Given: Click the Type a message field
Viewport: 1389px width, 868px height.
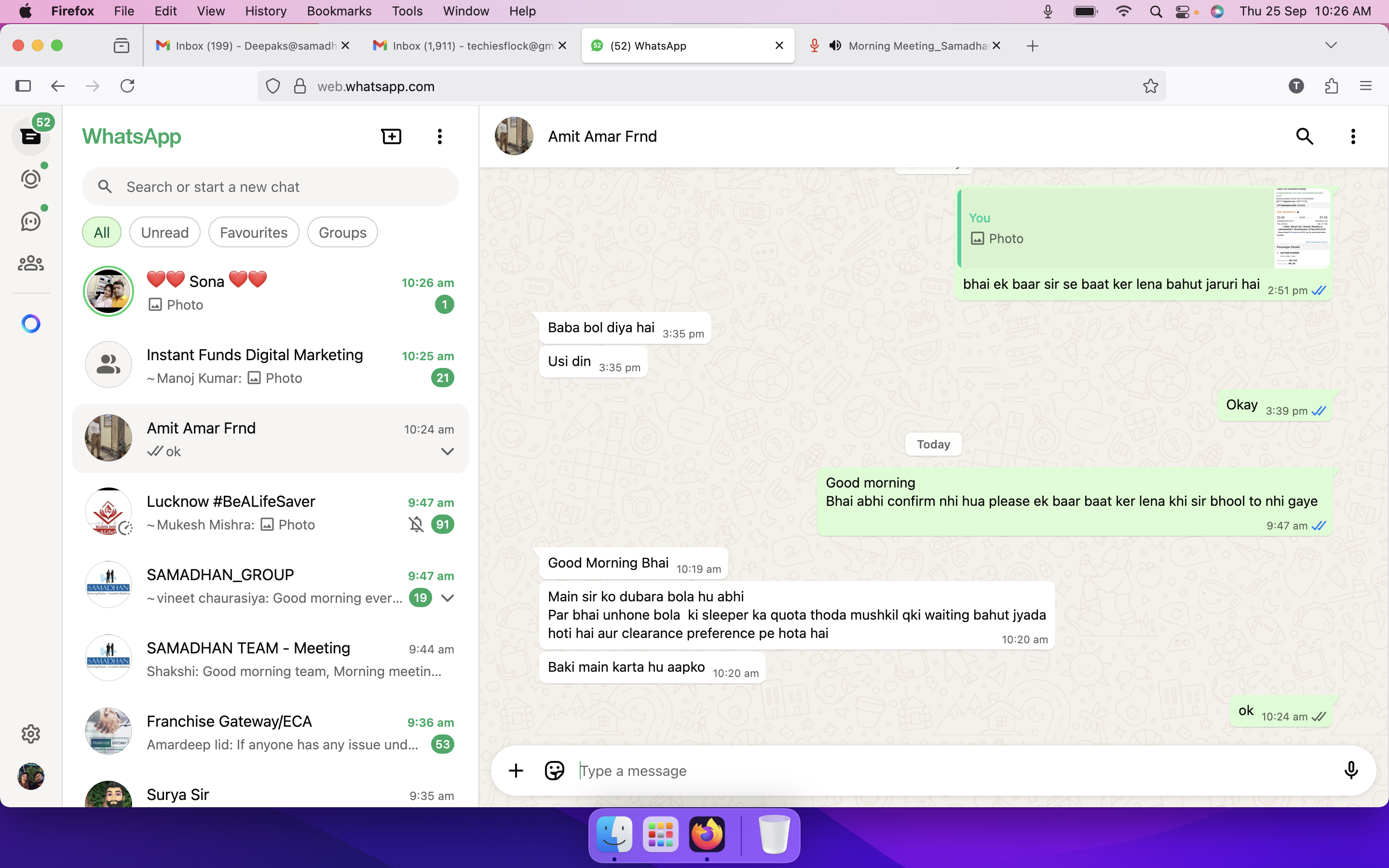Looking at the screenshot, I should [918, 771].
